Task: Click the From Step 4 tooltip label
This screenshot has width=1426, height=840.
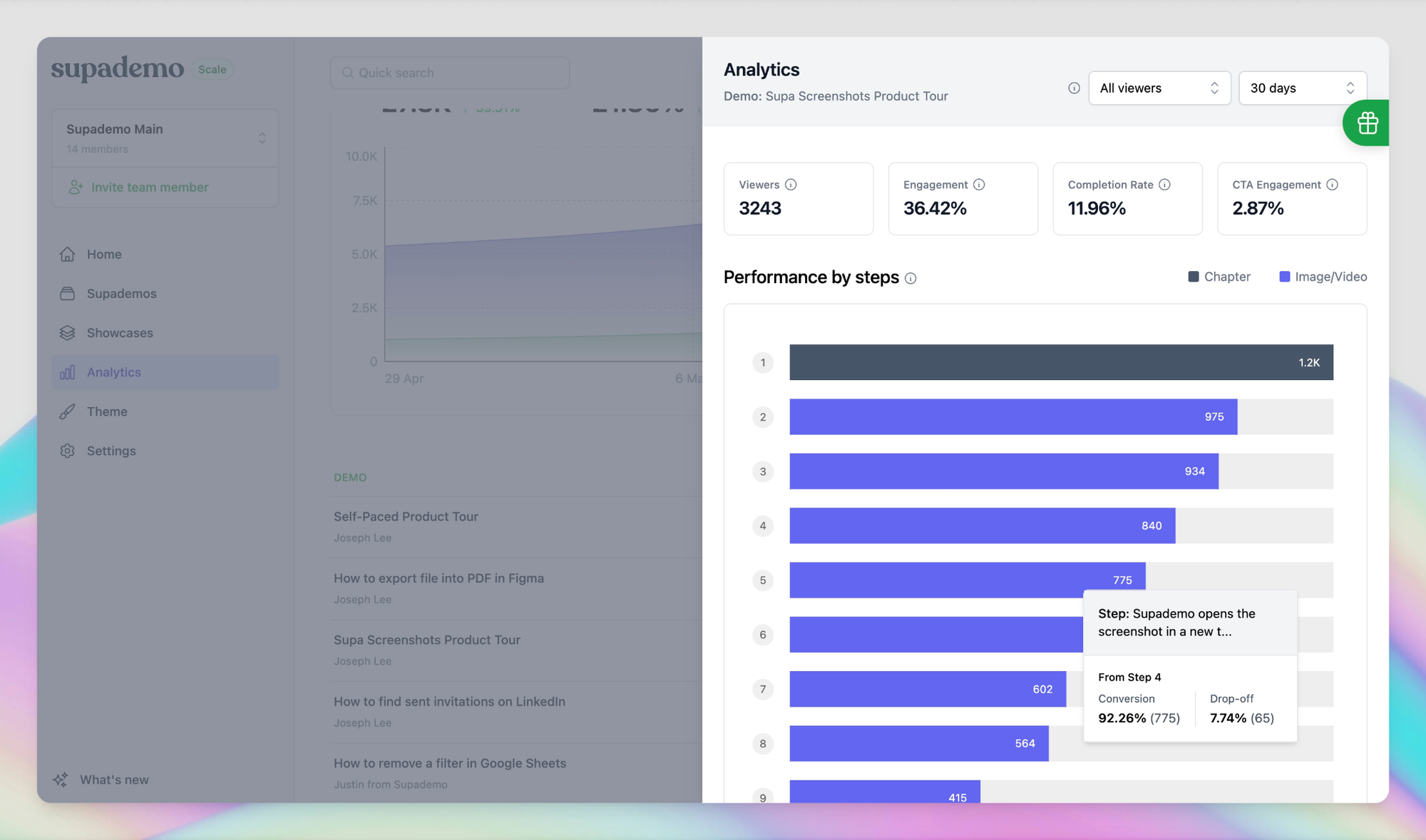Action: click(1129, 677)
